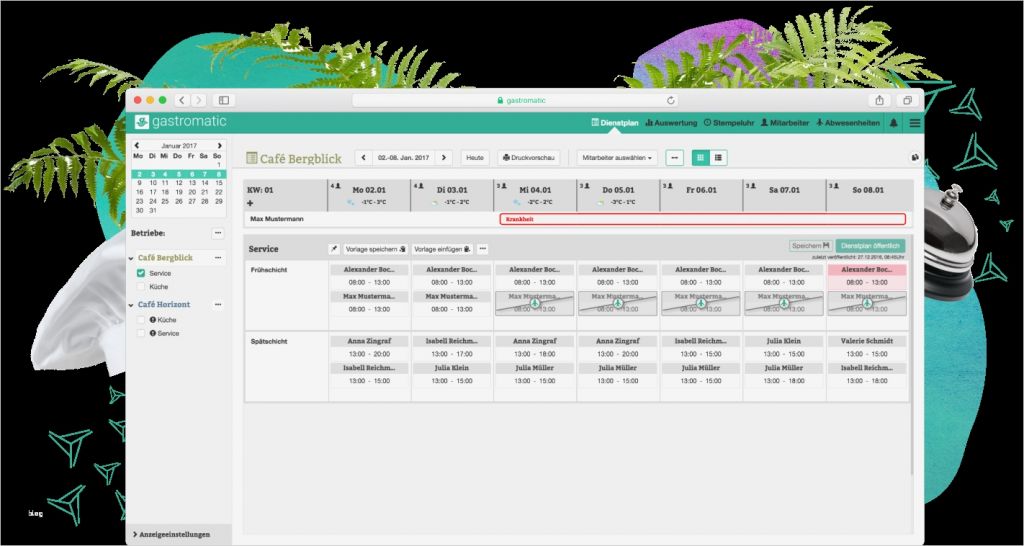The width and height of the screenshot is (1024, 546).
Task: Click the Spätschicht row label
Action: pos(268,342)
